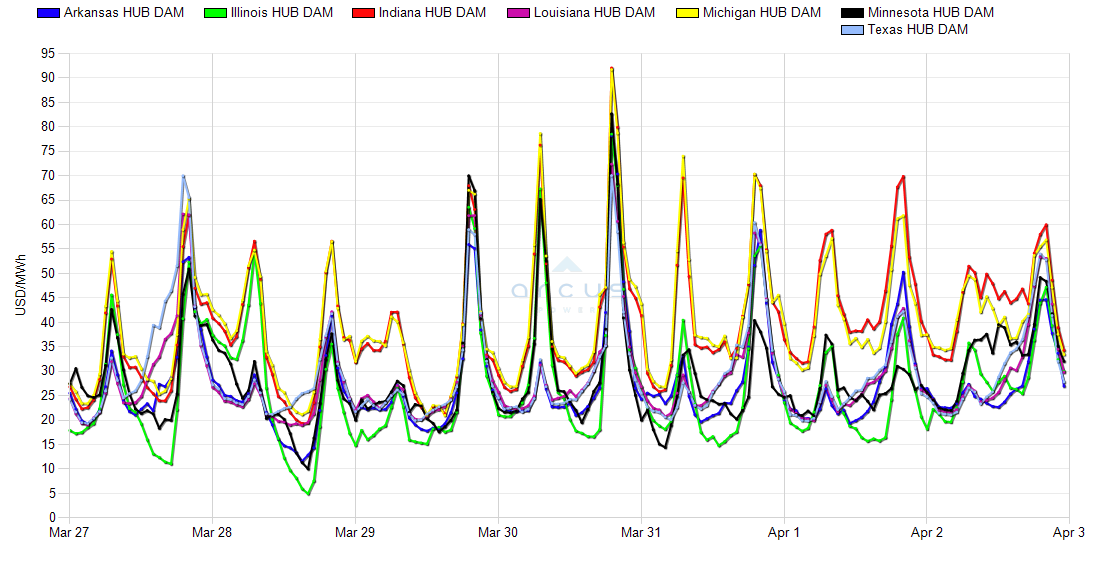
Task: Select the Michigan HUB DAM legend text
Action: pyautogui.click(x=762, y=13)
